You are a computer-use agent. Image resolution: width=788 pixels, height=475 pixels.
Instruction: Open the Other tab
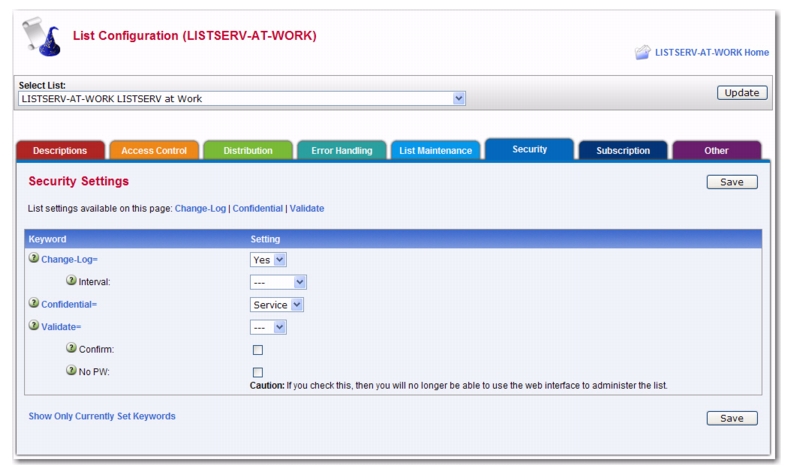point(717,150)
